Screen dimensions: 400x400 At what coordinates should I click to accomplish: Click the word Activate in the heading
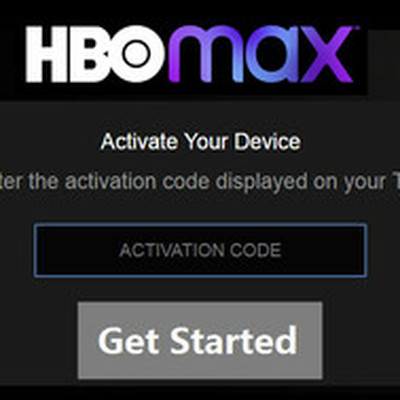coord(139,142)
